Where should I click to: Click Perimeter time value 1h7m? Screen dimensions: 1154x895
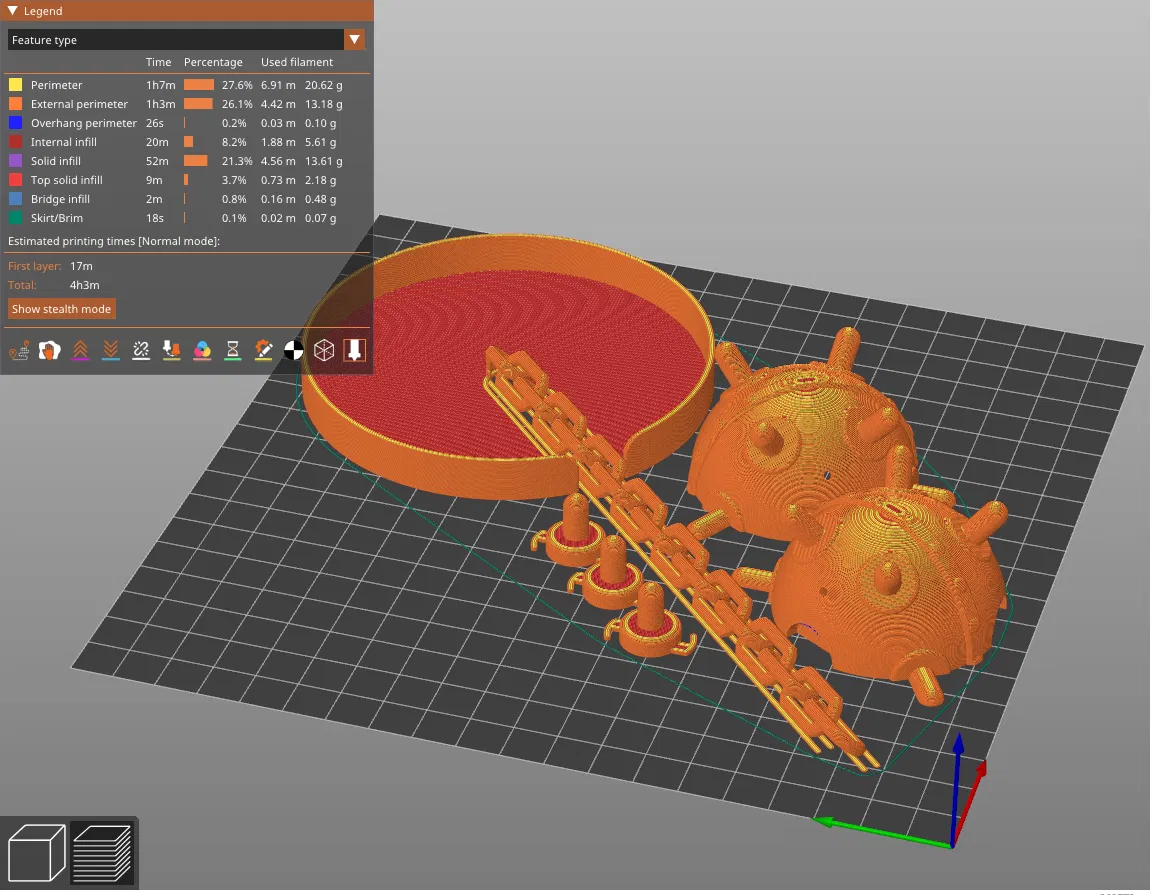pos(160,85)
